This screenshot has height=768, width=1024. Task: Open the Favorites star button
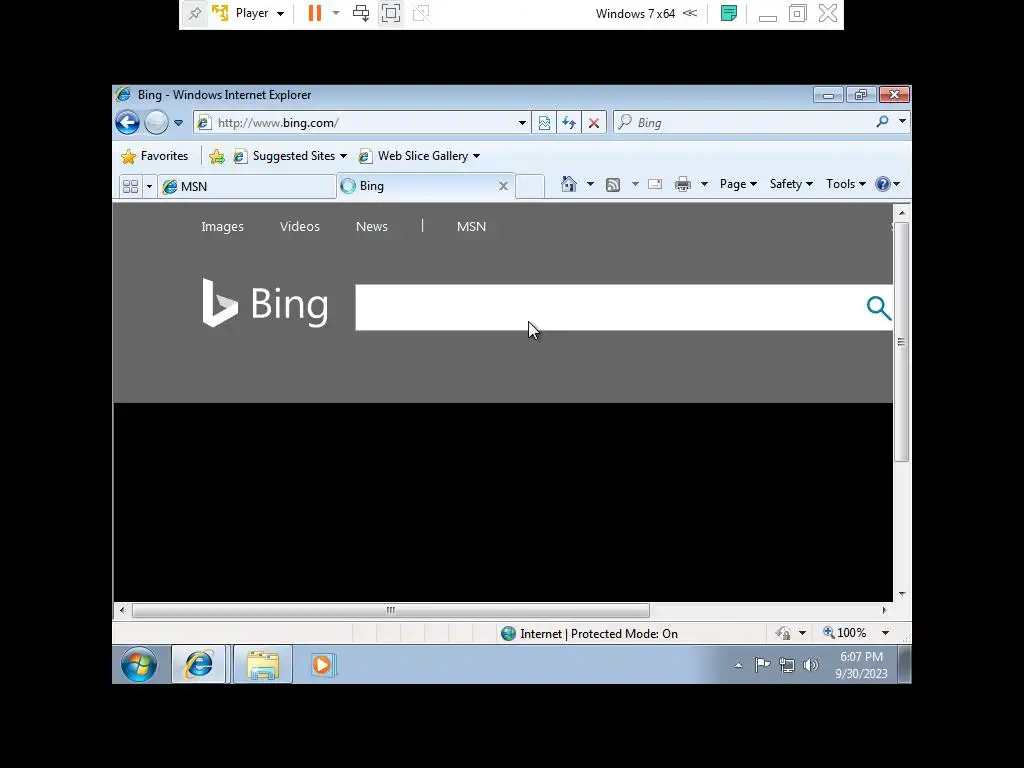155,156
